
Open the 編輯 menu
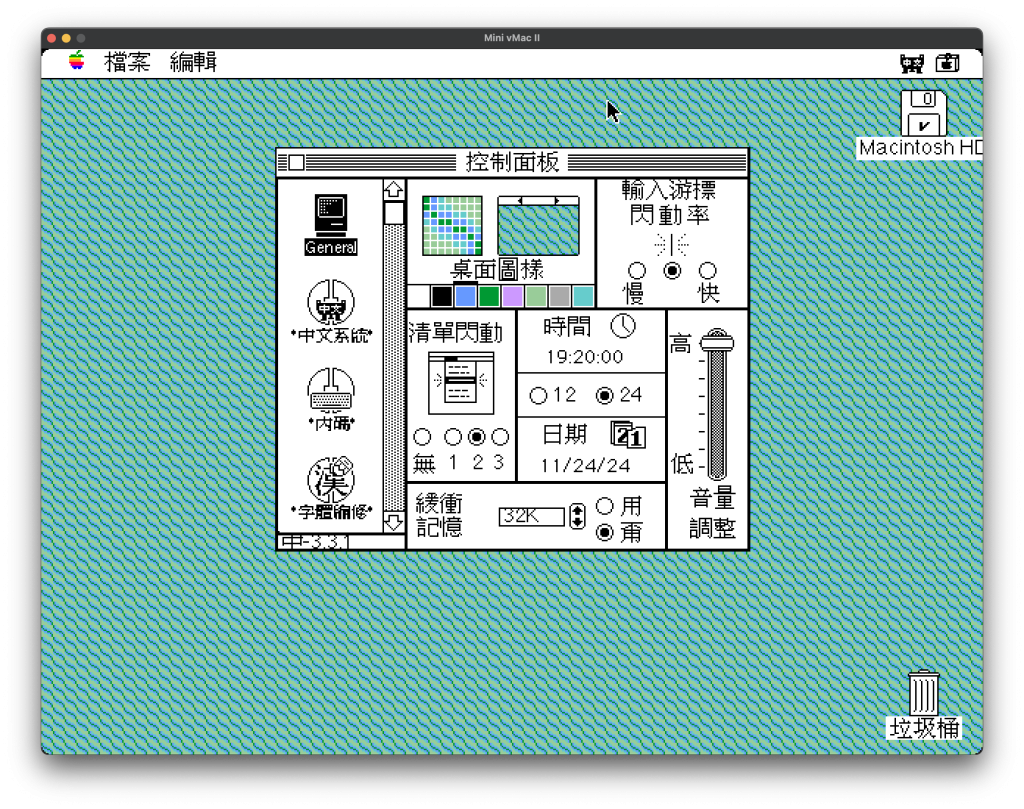point(193,63)
